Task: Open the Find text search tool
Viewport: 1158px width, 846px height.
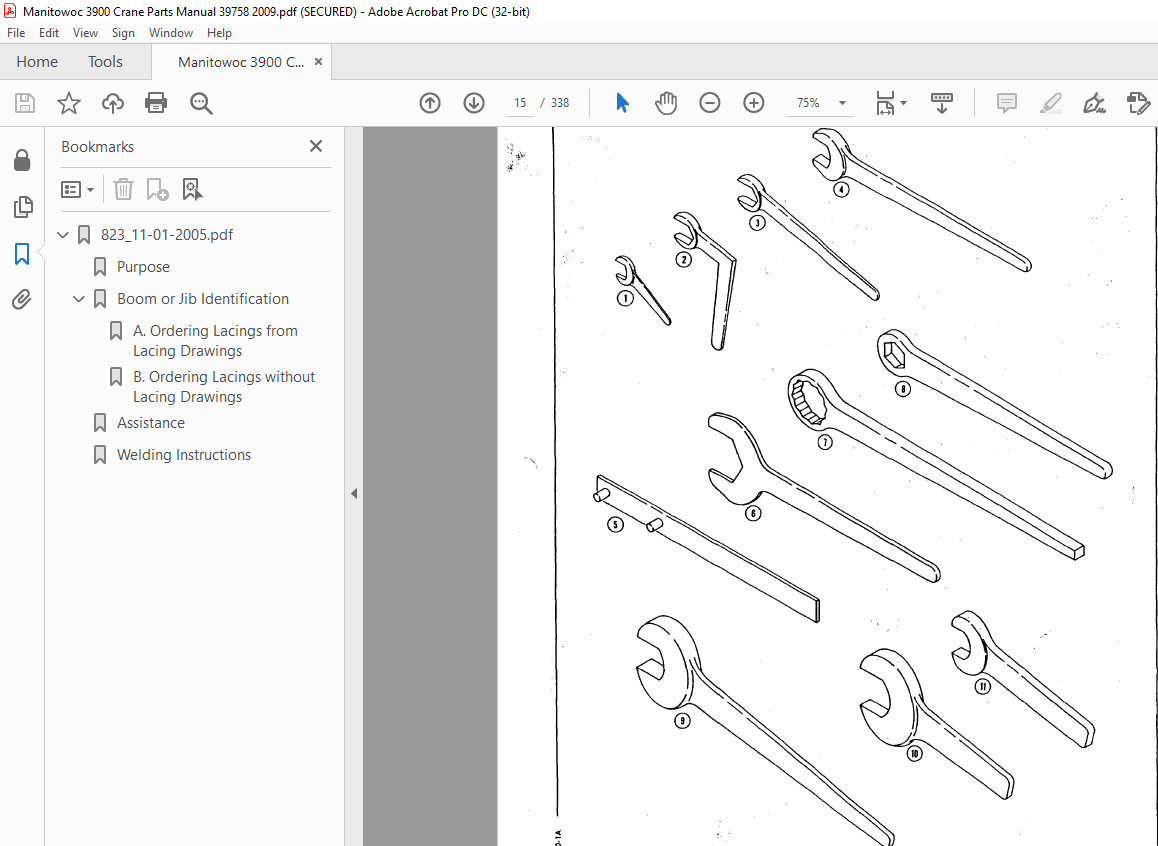Action: (x=201, y=103)
